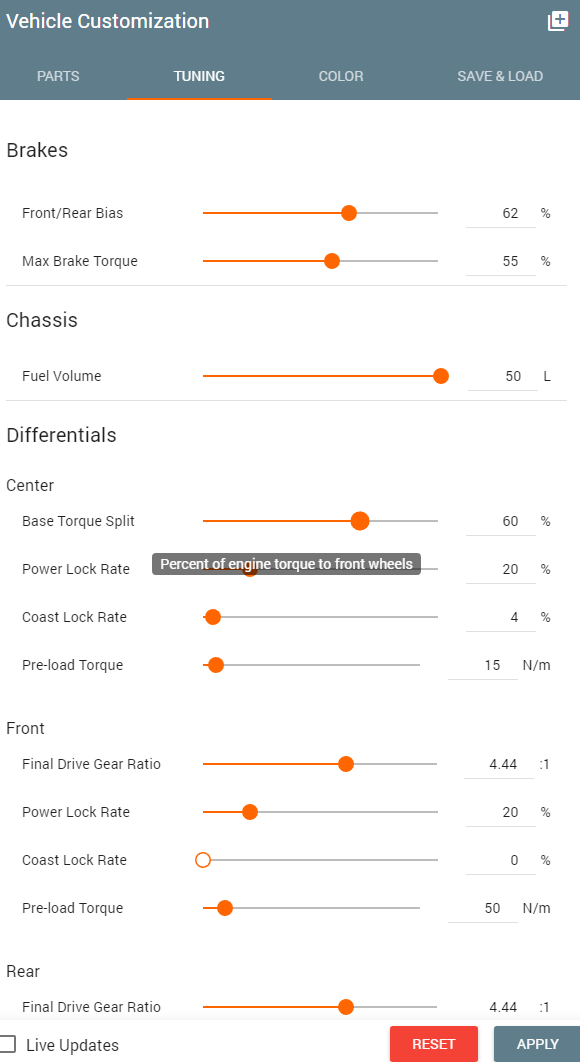Click the APPLY button
The height and width of the screenshot is (1062, 580).
coord(537,1044)
